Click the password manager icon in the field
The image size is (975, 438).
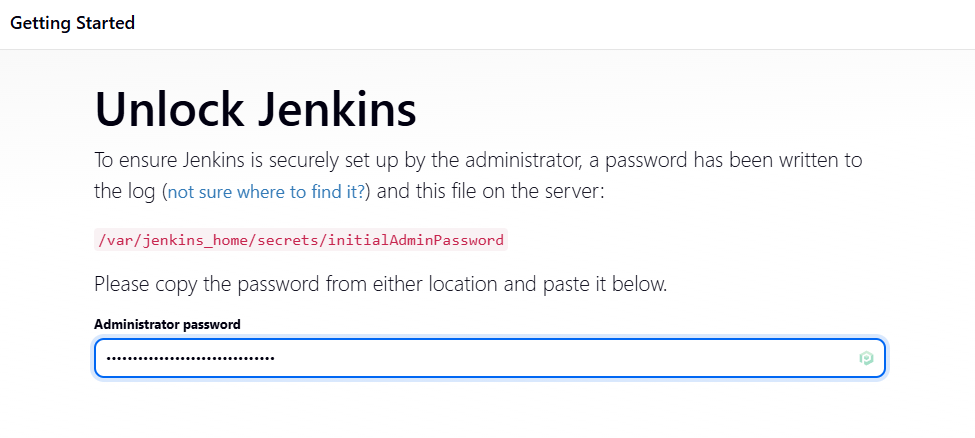point(866,358)
